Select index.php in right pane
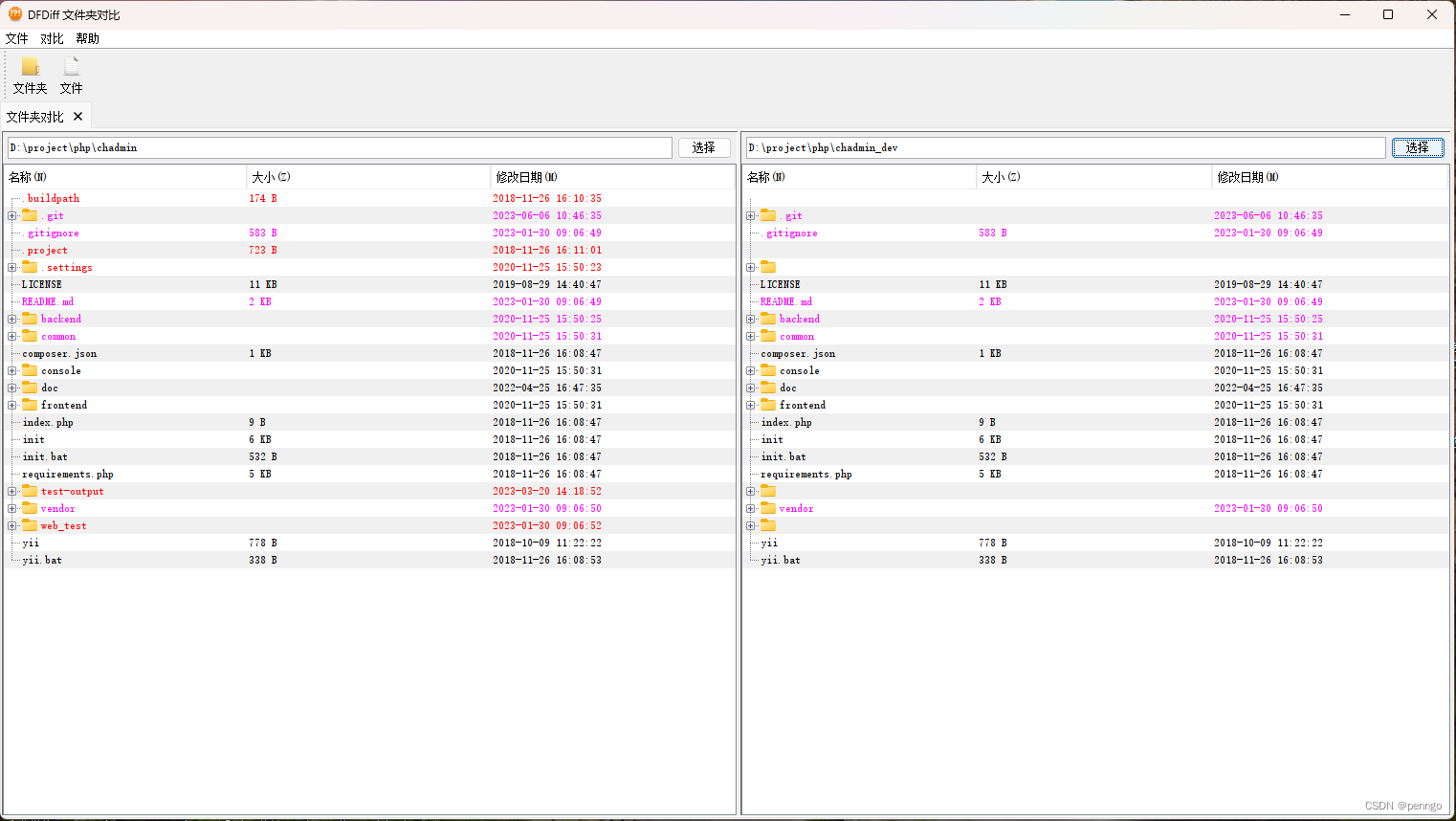This screenshot has height=821, width=1456. pos(786,422)
